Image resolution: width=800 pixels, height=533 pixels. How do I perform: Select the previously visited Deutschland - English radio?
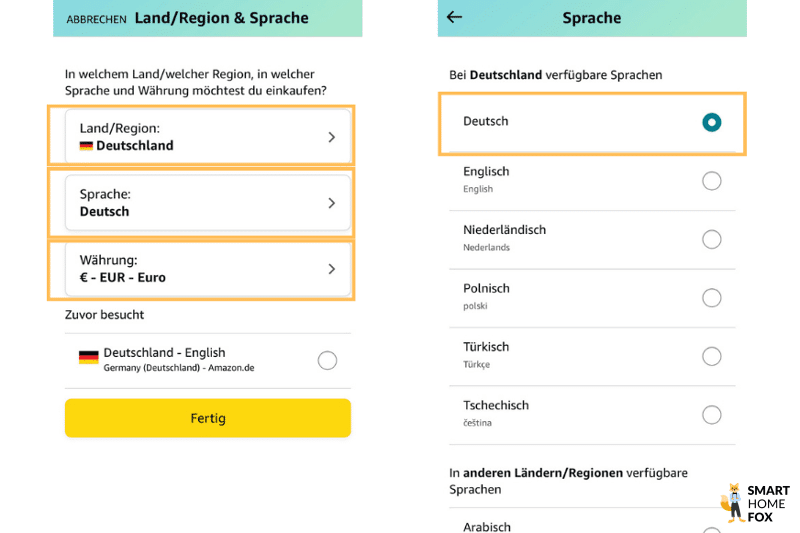tap(327, 361)
